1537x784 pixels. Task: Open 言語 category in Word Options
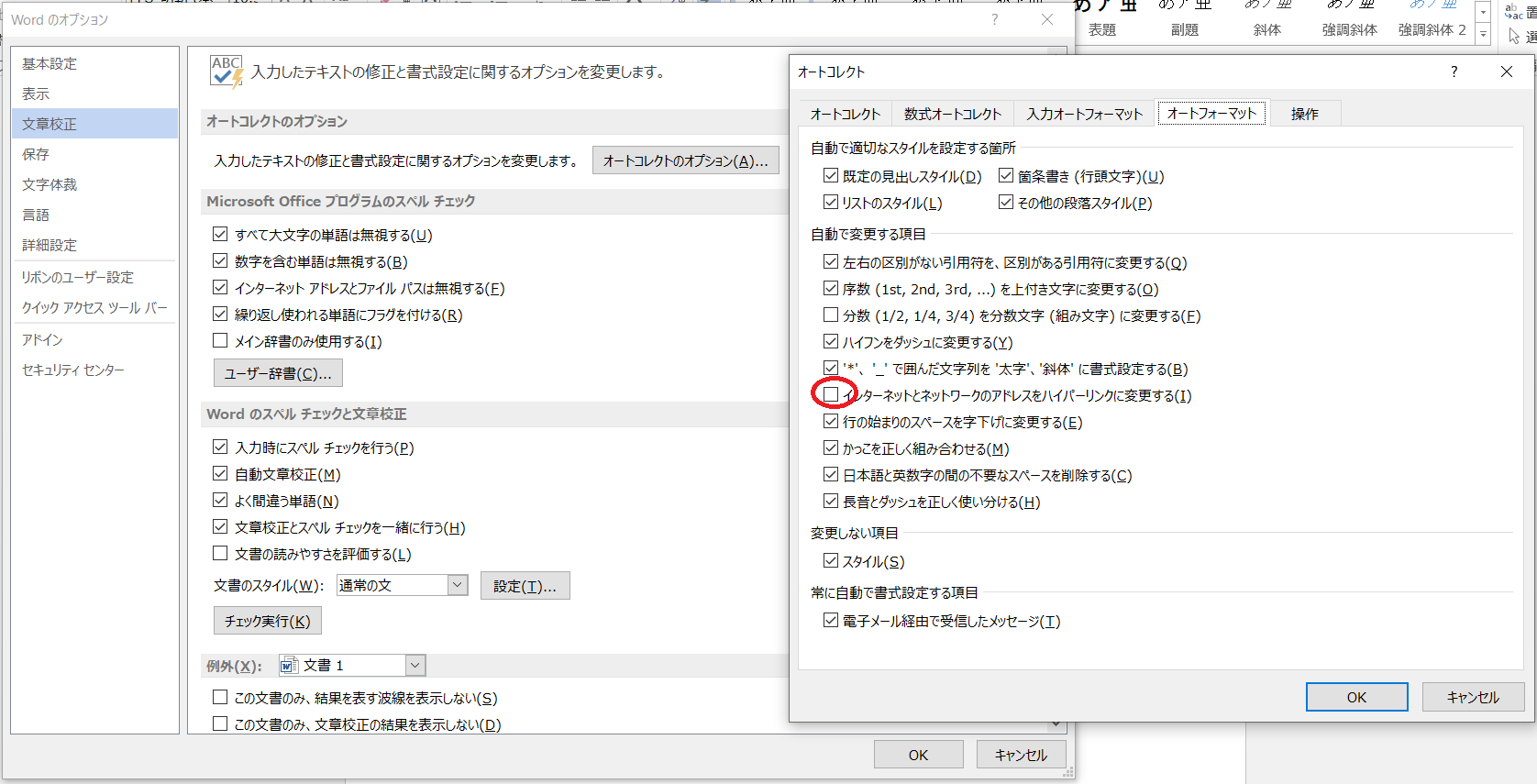coord(94,215)
